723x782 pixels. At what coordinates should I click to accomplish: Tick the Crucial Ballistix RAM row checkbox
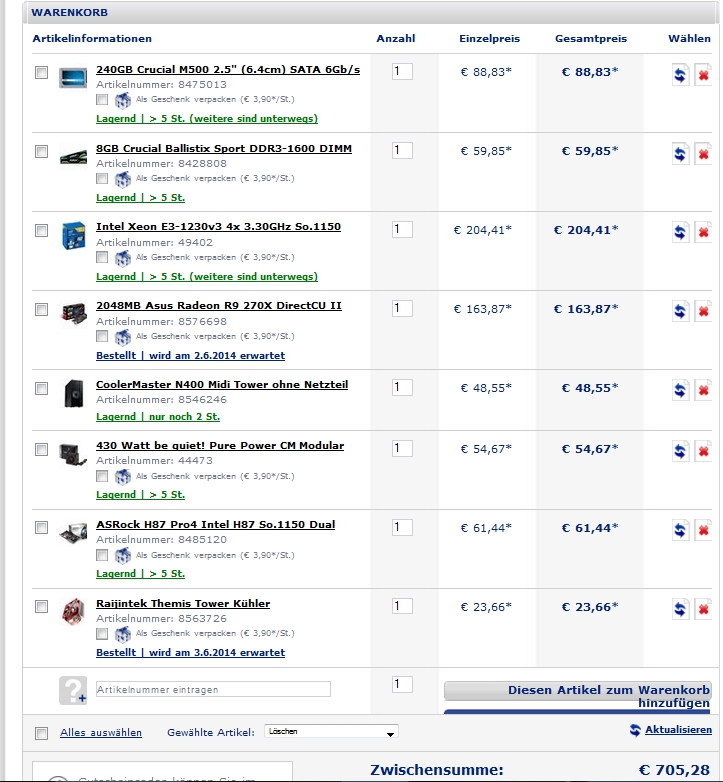(41, 151)
